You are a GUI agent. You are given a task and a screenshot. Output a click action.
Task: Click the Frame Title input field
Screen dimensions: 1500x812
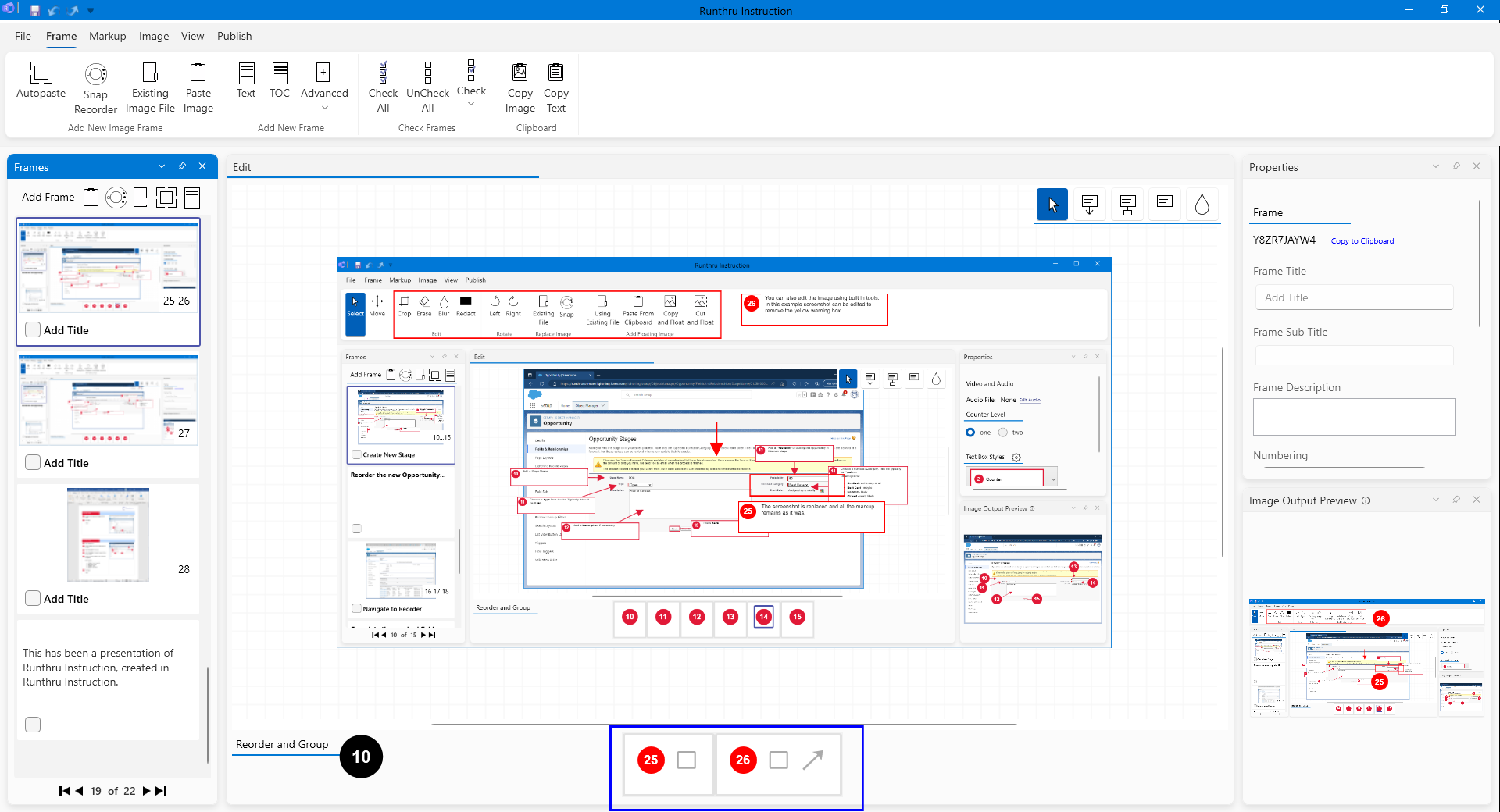tap(1354, 297)
